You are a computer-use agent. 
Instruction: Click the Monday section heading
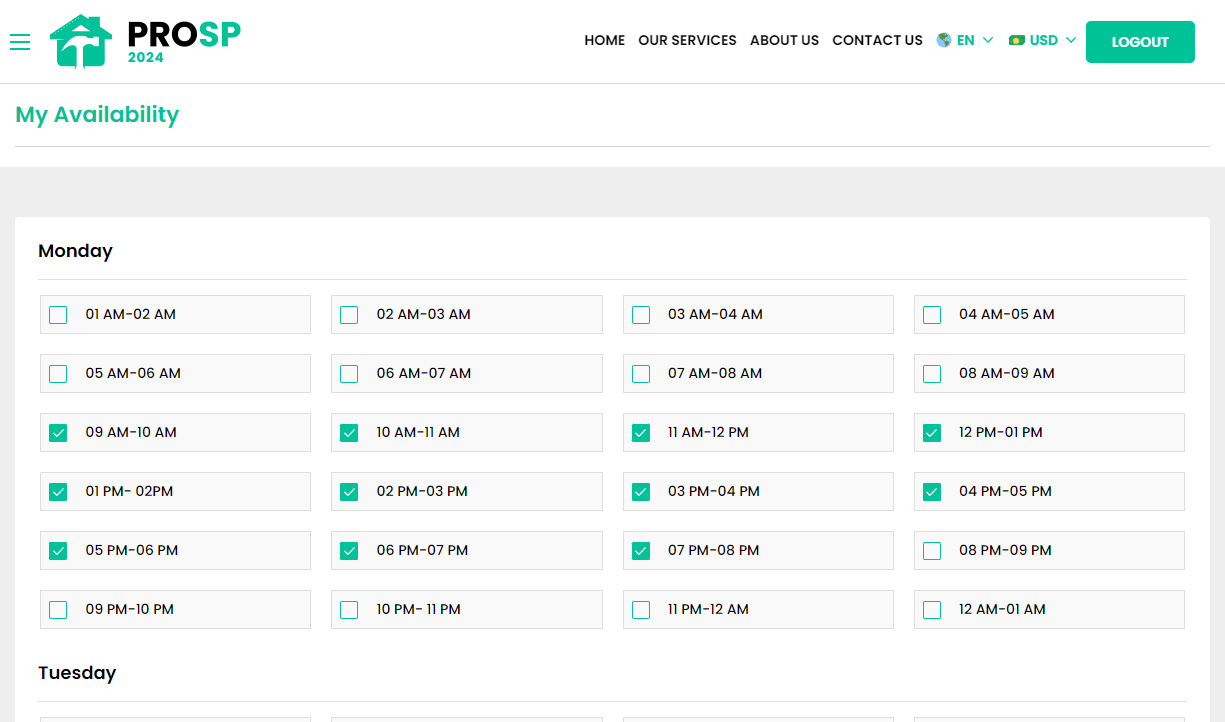click(x=75, y=251)
